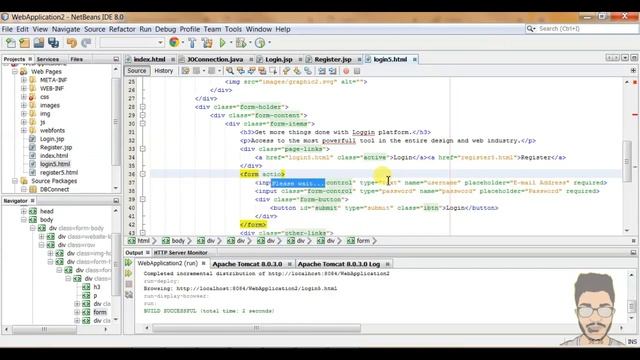
Task: Click the Shift Line Left editor icon
Action: point(322,71)
